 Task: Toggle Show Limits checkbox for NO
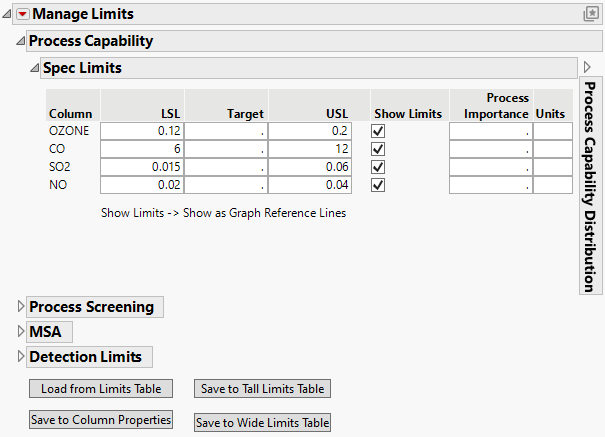coord(377,185)
